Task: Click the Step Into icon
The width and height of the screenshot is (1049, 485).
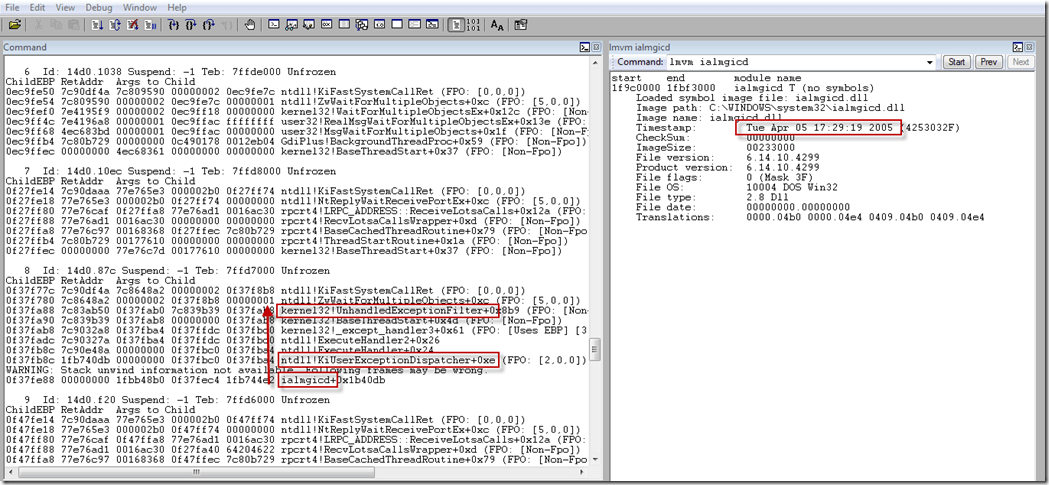Action: click(172, 25)
